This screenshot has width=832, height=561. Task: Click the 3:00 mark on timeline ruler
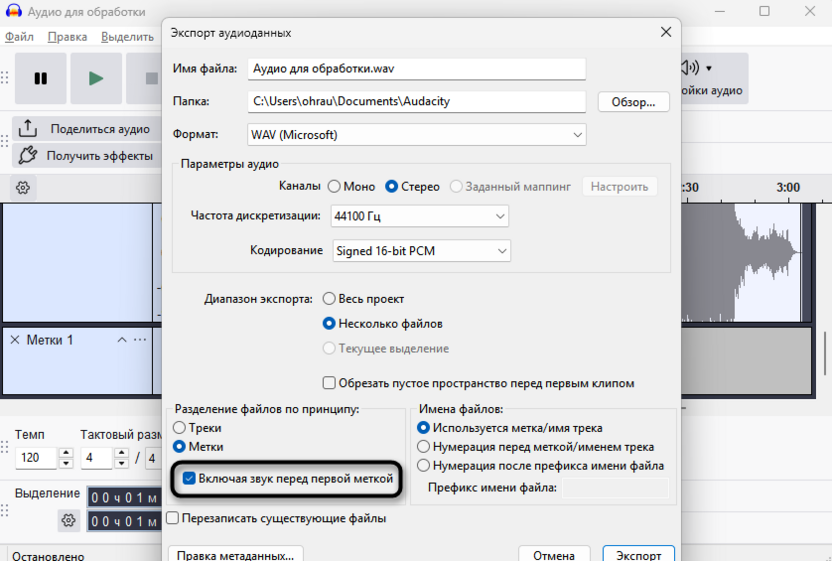tap(788, 187)
